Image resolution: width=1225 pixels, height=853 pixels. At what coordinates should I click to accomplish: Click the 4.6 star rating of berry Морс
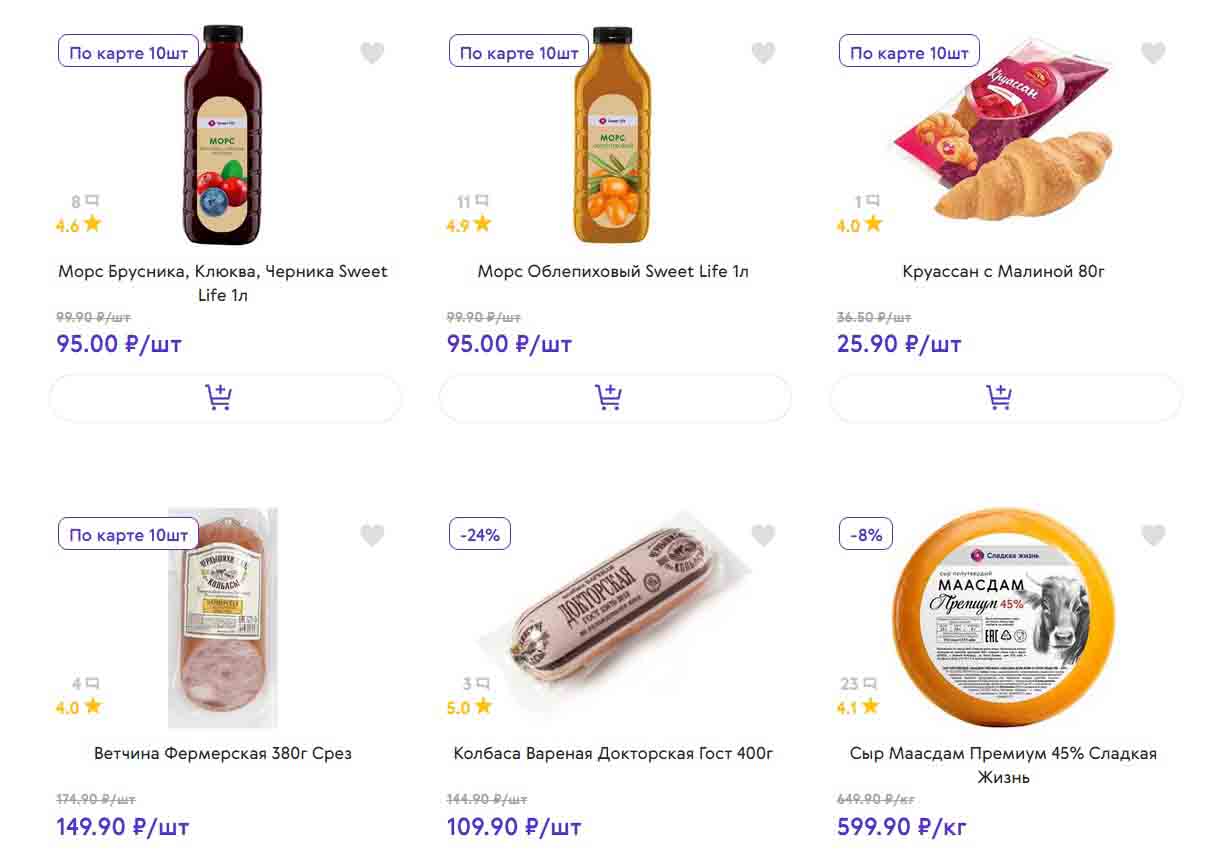pos(79,225)
